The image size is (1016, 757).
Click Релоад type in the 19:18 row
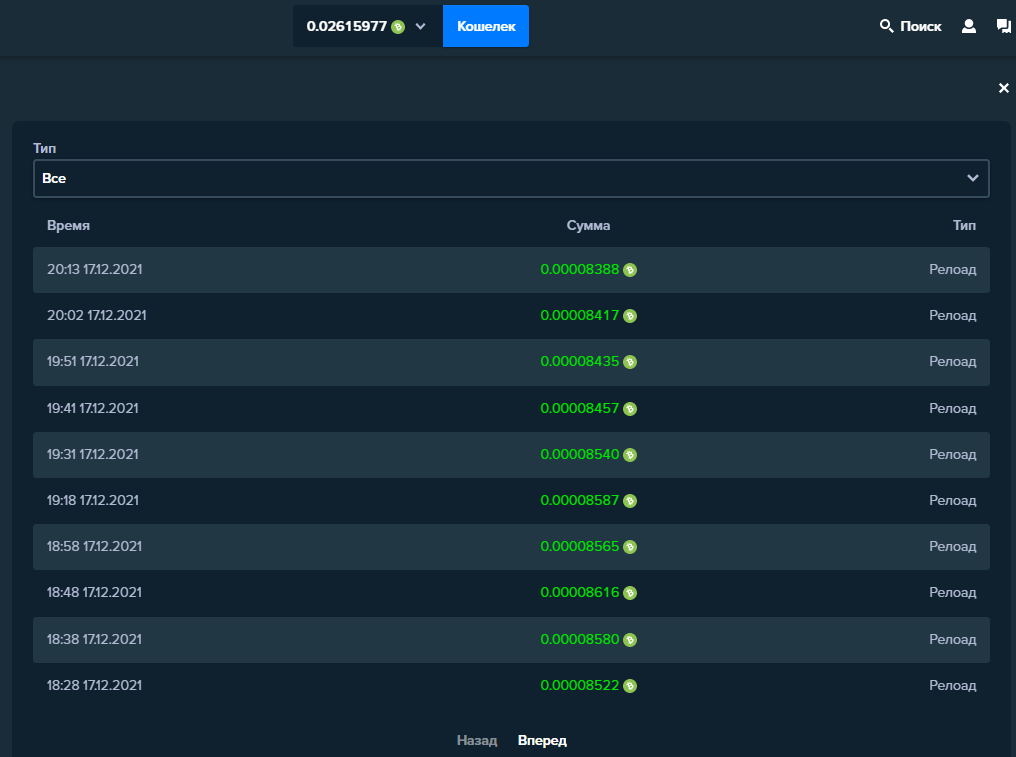952,500
